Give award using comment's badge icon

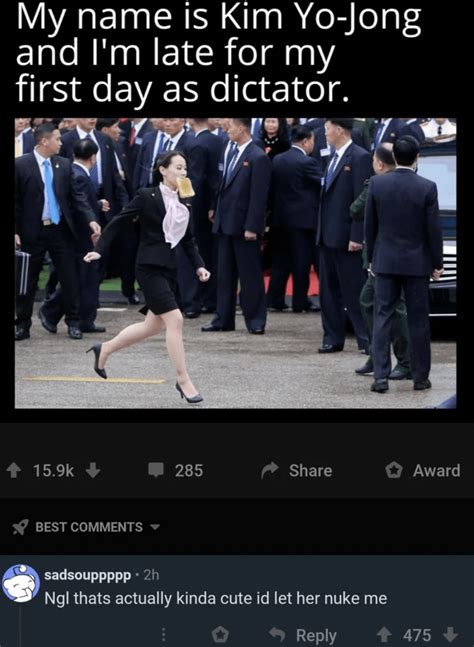point(220,635)
